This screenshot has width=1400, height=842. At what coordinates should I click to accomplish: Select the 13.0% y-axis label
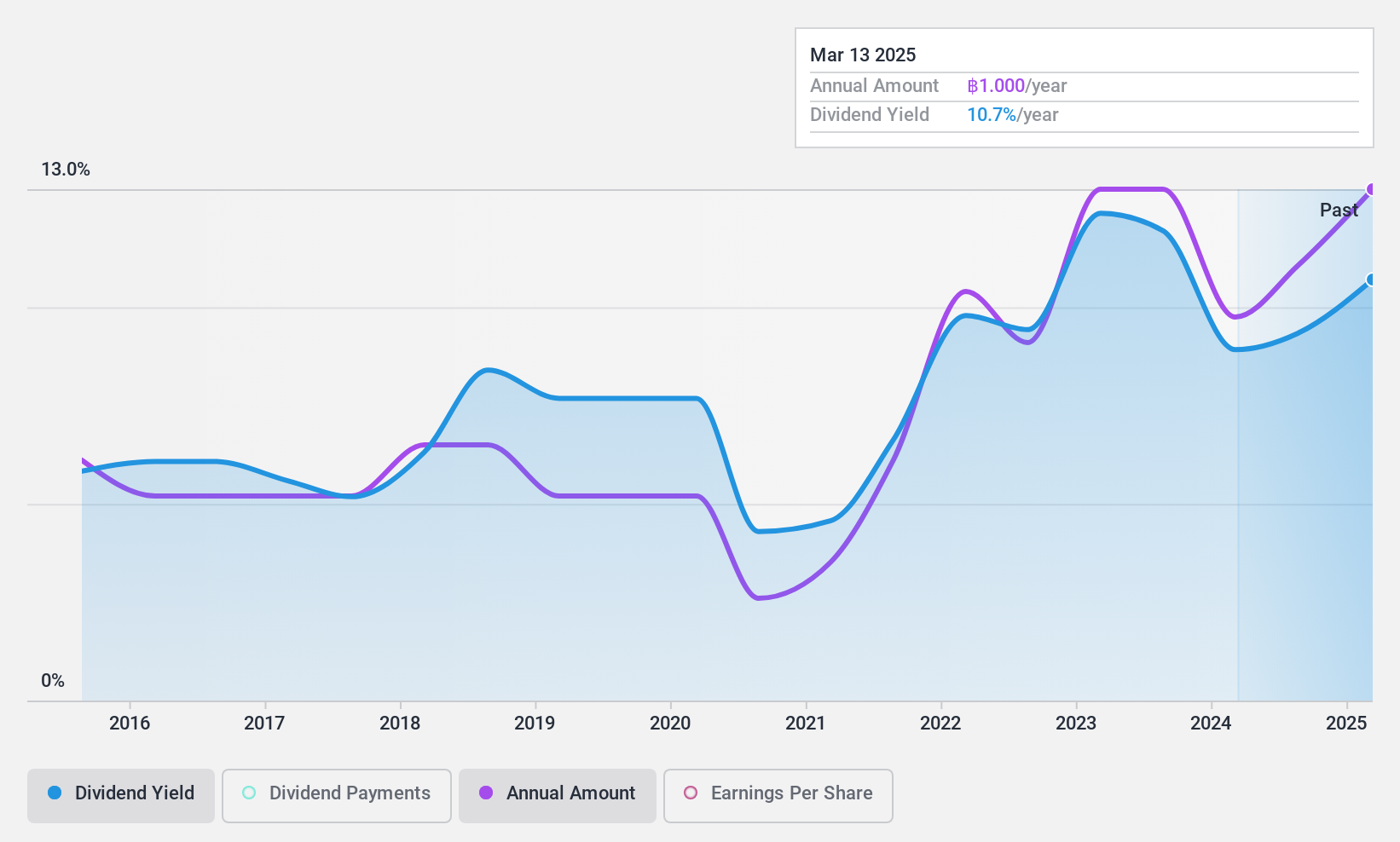(x=66, y=170)
